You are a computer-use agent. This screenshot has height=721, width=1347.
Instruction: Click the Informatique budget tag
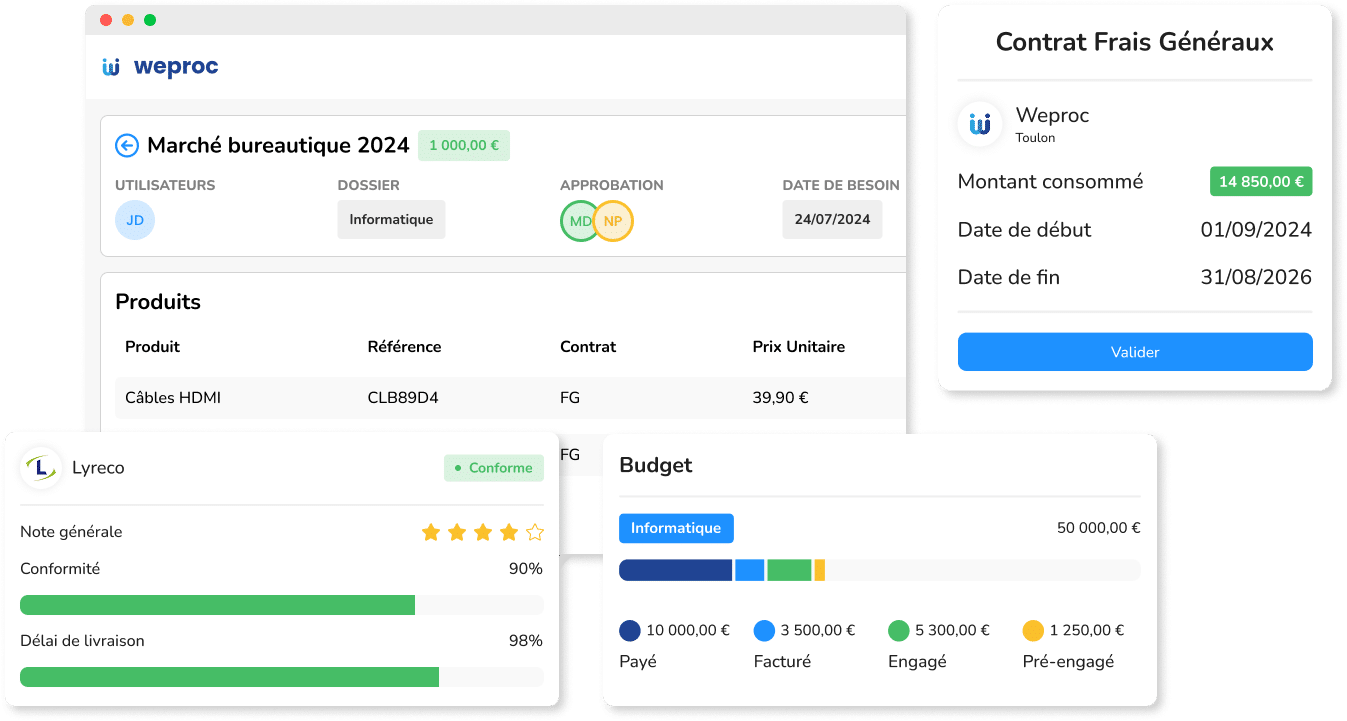(x=676, y=528)
